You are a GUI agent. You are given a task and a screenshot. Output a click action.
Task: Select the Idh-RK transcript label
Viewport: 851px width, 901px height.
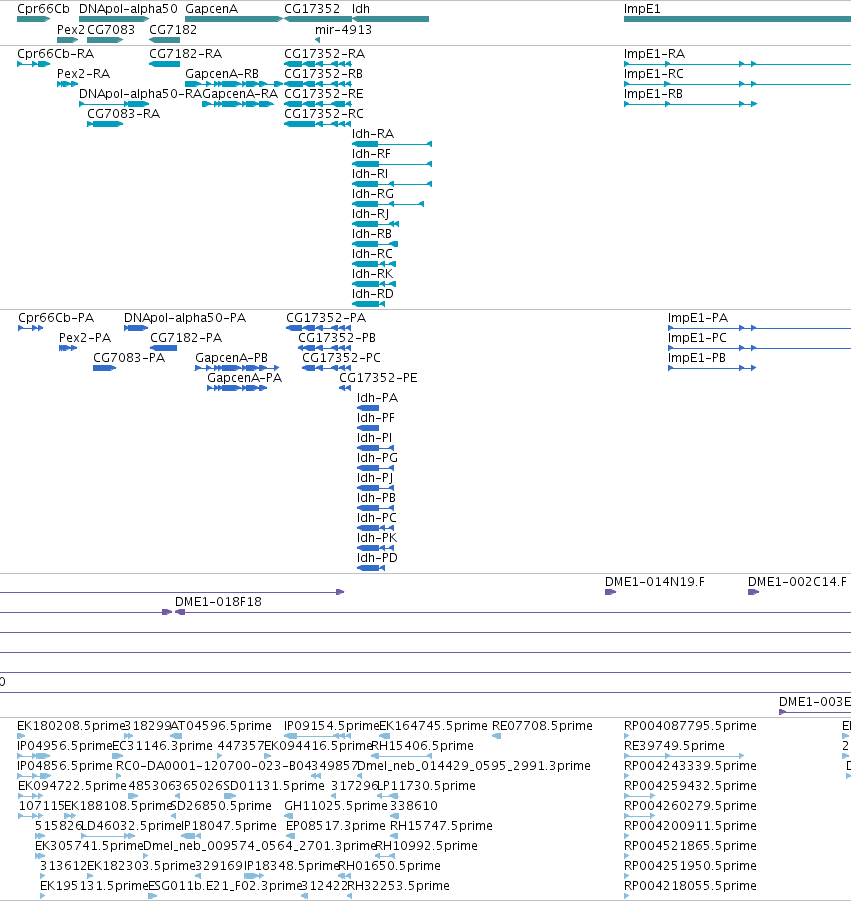click(373, 274)
